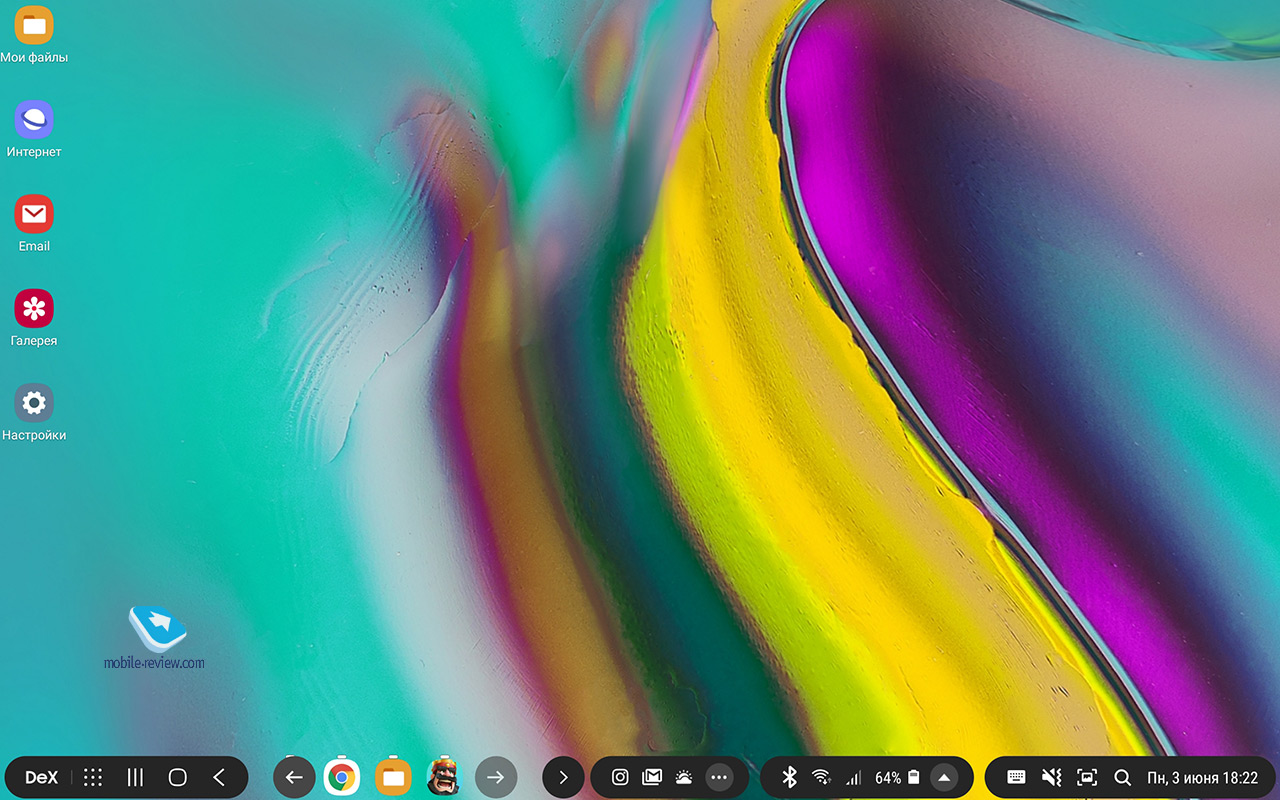Go to home with the square-circle button
The height and width of the screenshot is (800, 1280).
(177, 777)
